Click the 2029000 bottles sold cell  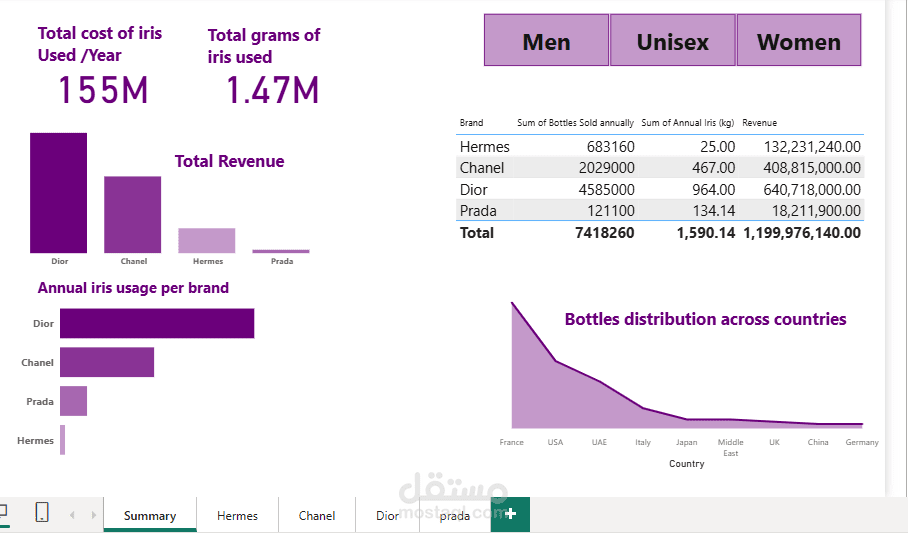coord(606,168)
